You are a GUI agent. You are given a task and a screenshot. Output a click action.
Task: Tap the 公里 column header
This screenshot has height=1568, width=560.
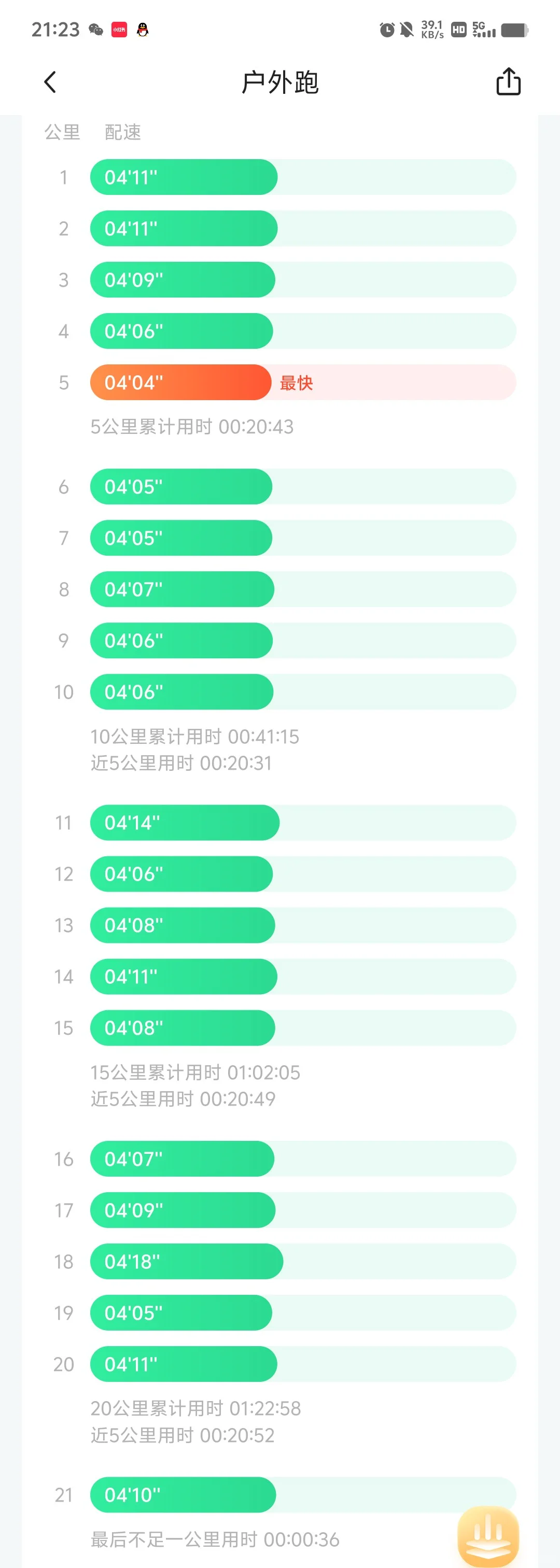pyautogui.click(x=62, y=132)
